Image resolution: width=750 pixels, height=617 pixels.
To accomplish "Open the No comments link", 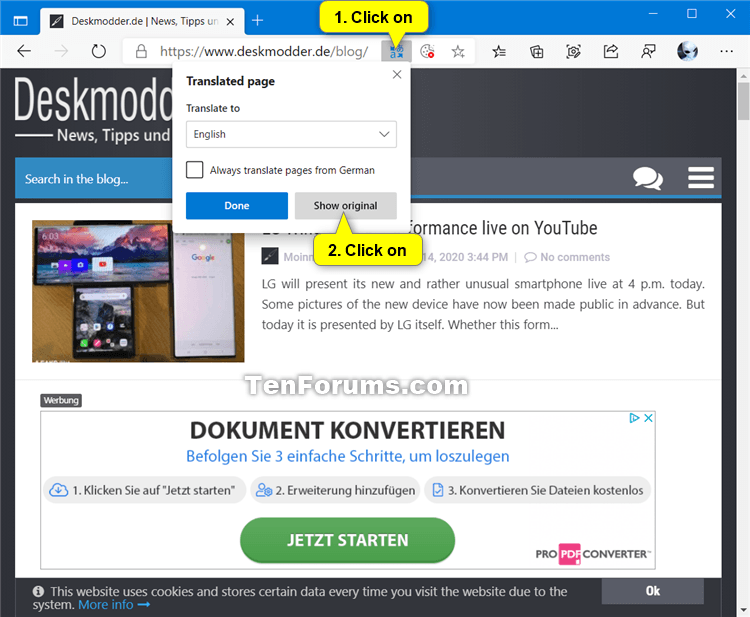I will pyautogui.click(x=567, y=257).
